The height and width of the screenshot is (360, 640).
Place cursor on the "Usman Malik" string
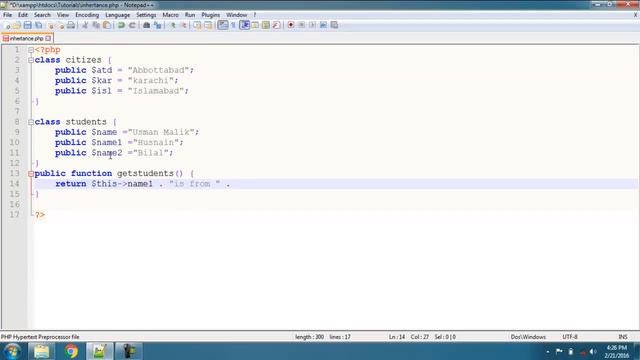(x=161, y=132)
